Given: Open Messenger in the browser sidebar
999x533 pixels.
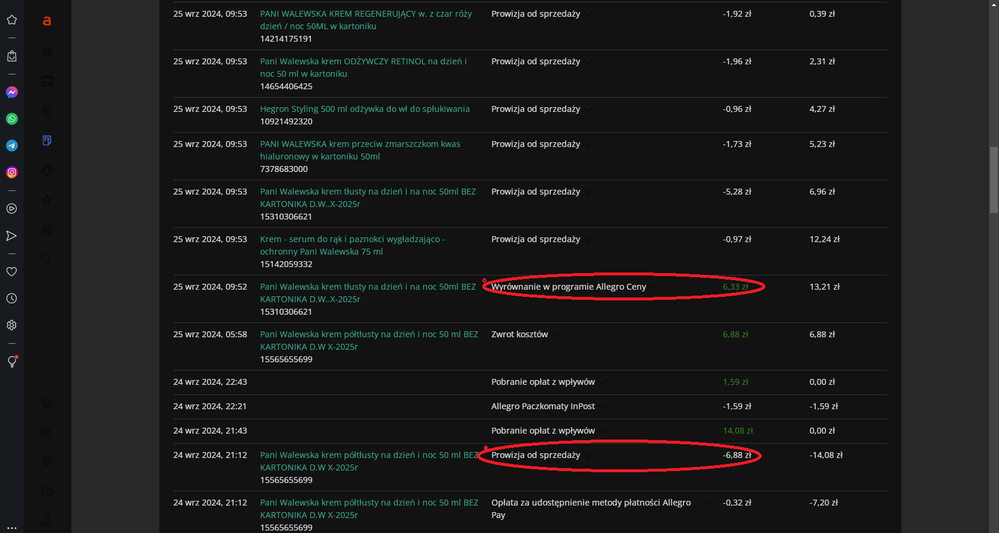Looking at the screenshot, I should coord(12,92).
